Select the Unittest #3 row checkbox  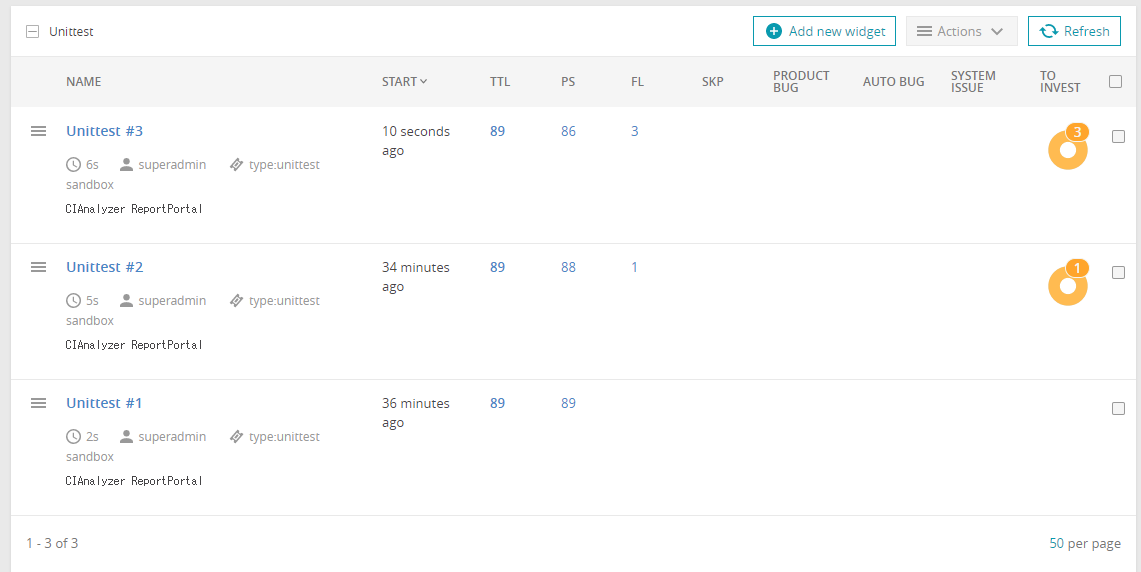1118,137
